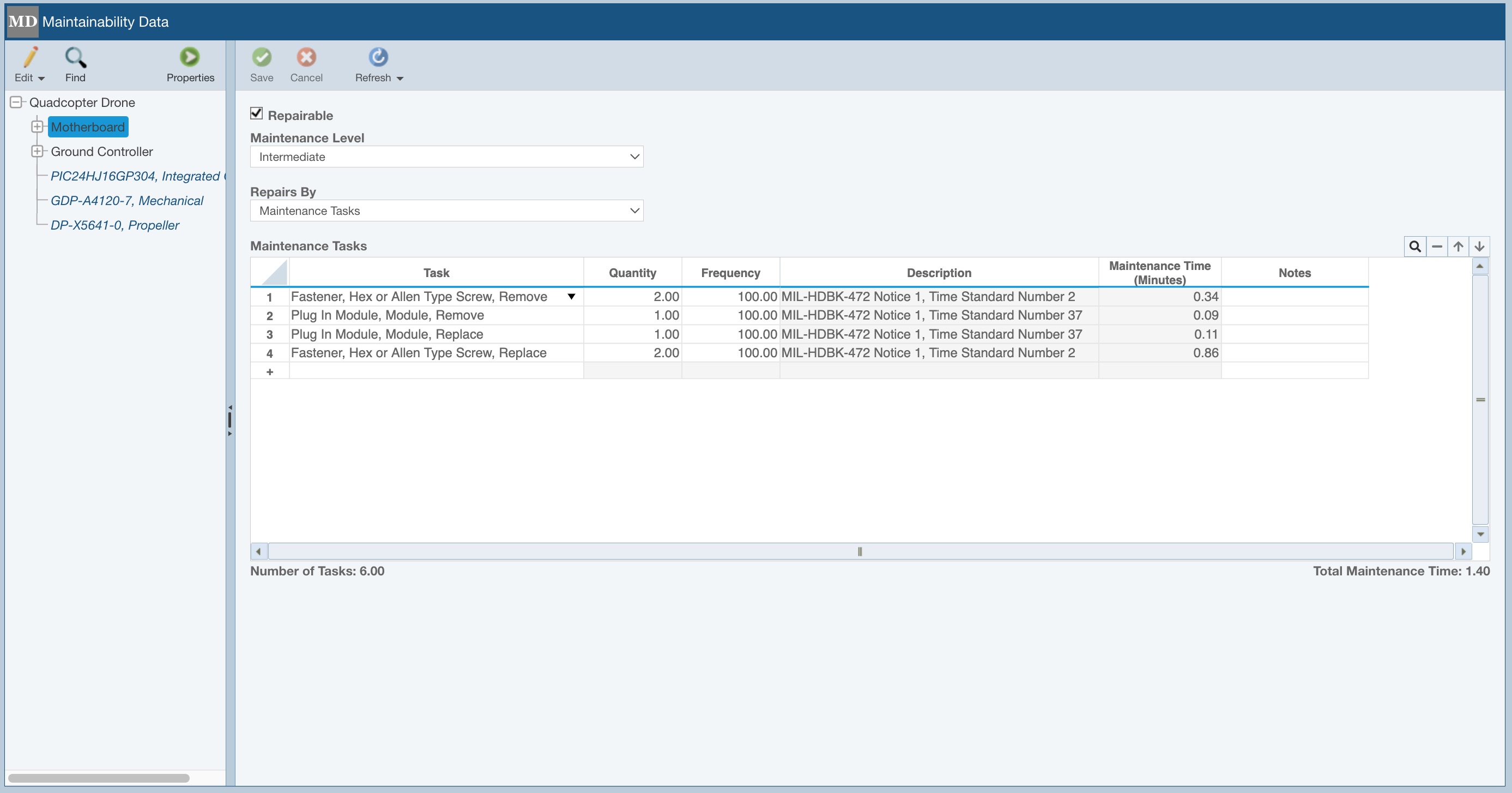Move task row down with arrow
The width and height of the screenshot is (1512, 793).
pos(1479,247)
